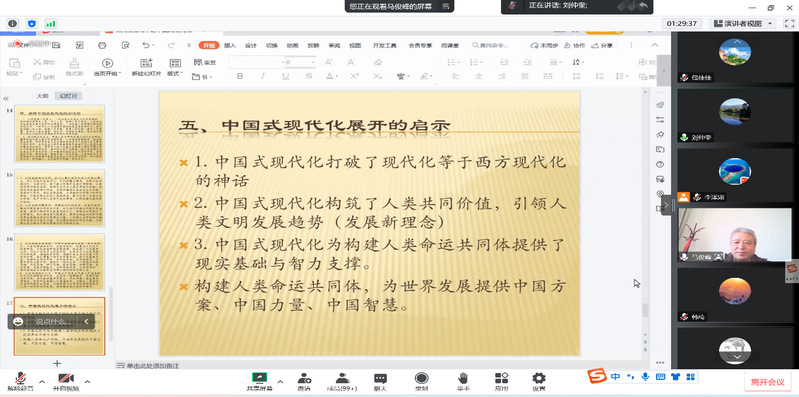Select the 插入 tab in shared ribbon
The image size is (799, 397).
[x=230, y=45]
